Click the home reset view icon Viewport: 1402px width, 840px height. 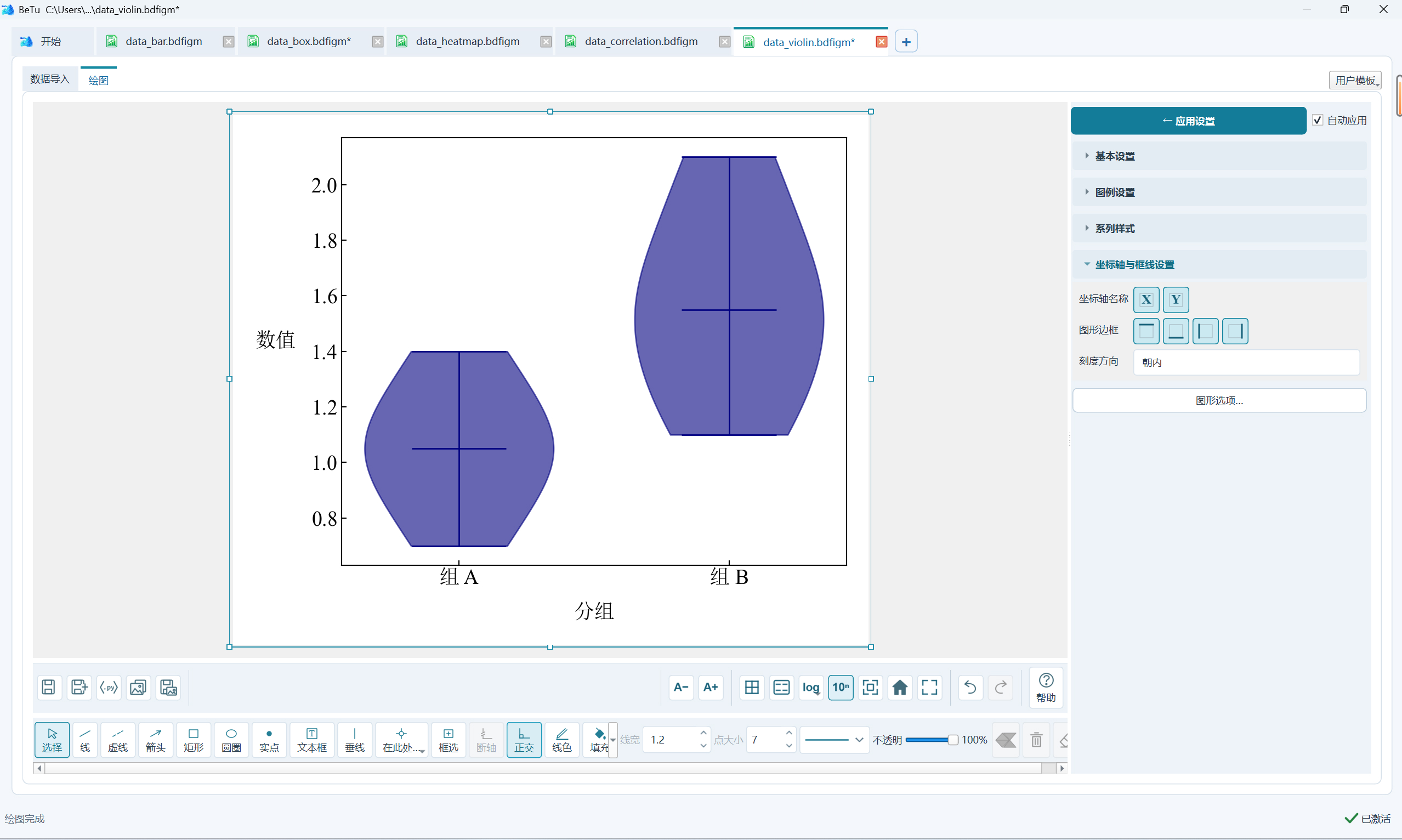[x=900, y=687]
